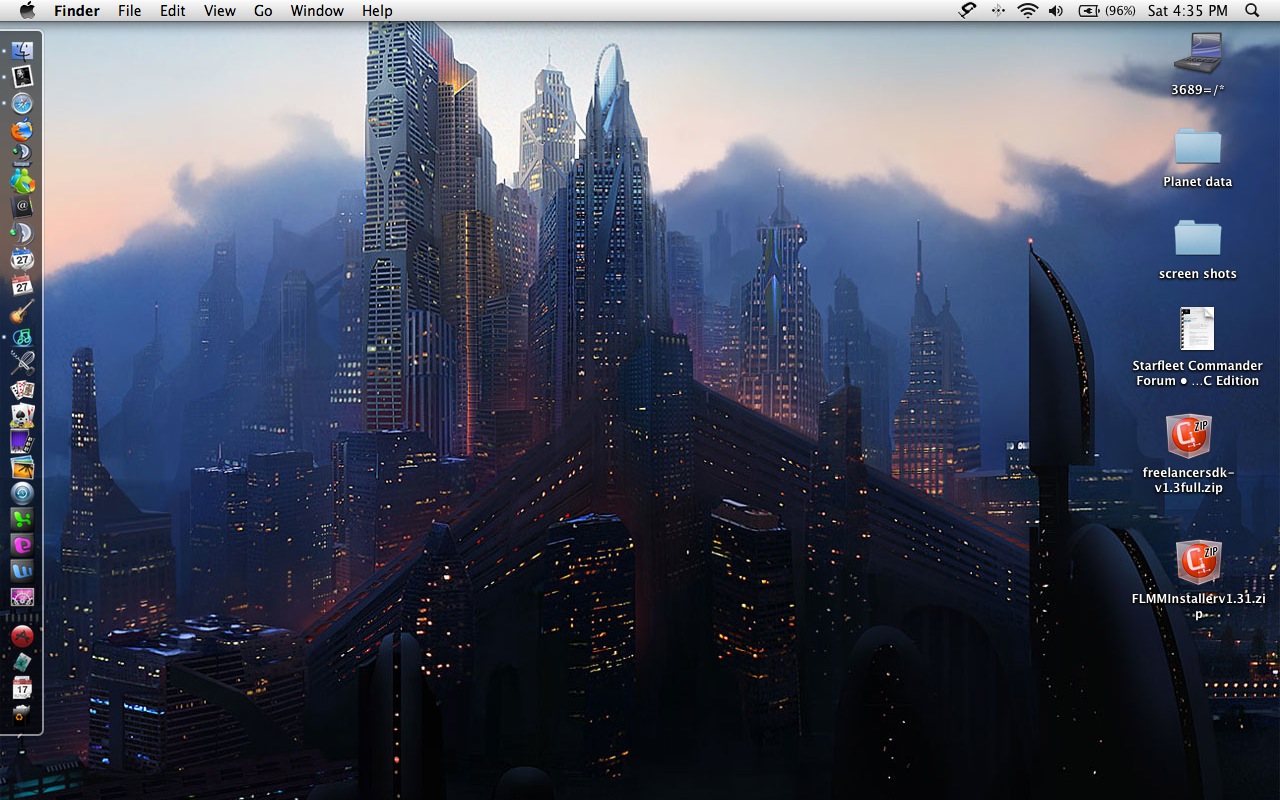This screenshot has width=1280, height=800.
Task: Click the clamp-shaped menu bar extra
Action: pyautogui.click(x=967, y=11)
